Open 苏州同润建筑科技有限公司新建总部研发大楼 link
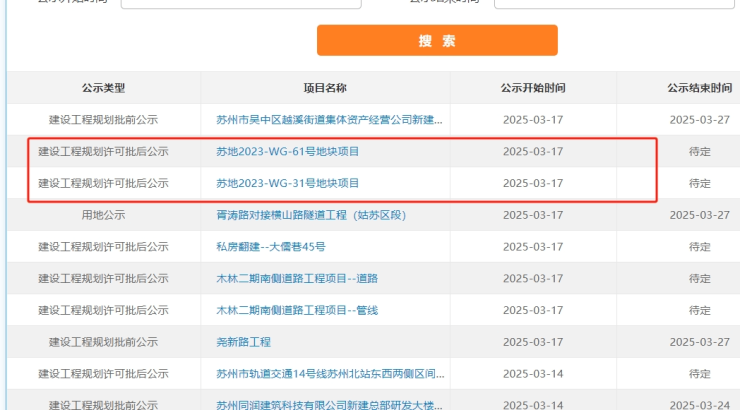Screen dimensions: 740x410 [329, 405]
